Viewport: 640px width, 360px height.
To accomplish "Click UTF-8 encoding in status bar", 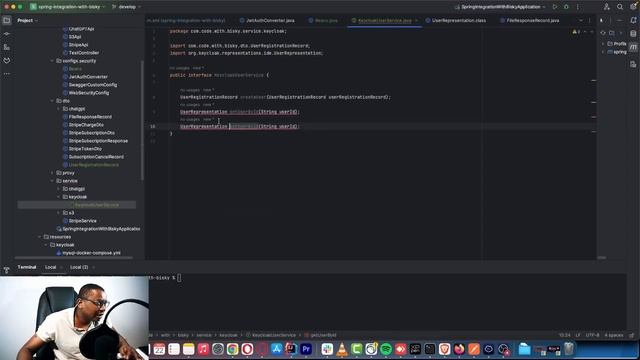I will tap(592, 336).
